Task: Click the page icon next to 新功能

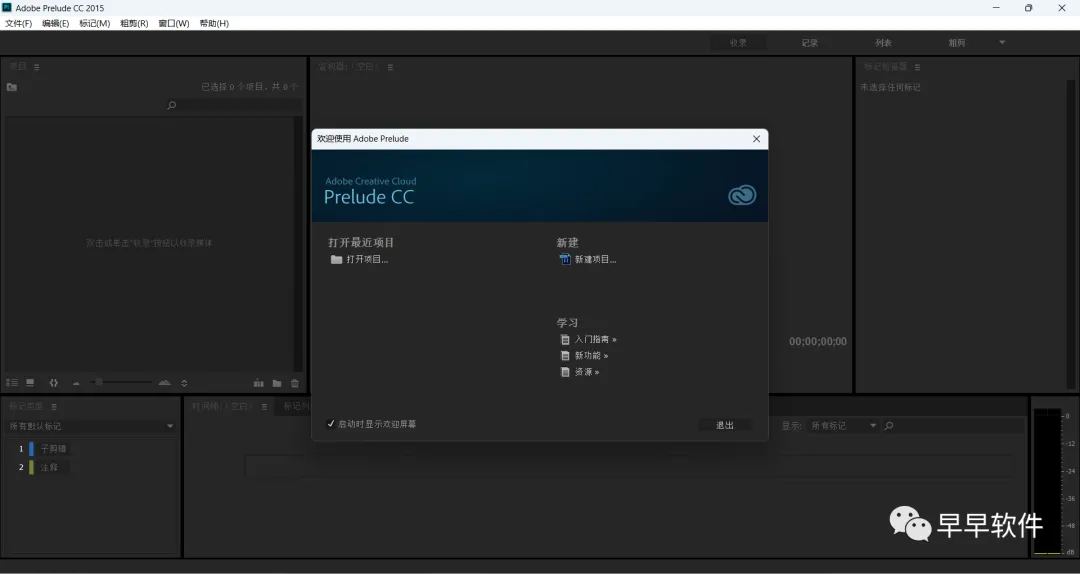Action: pyautogui.click(x=565, y=356)
